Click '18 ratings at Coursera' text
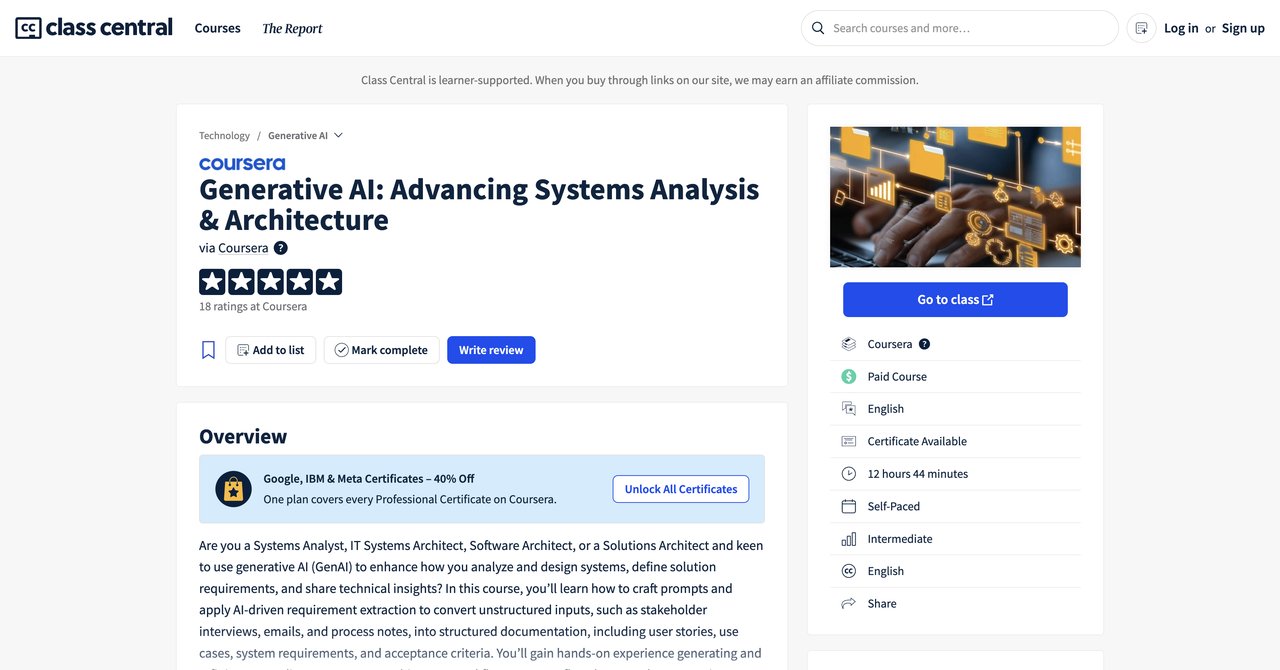1280x670 pixels. [253, 307]
